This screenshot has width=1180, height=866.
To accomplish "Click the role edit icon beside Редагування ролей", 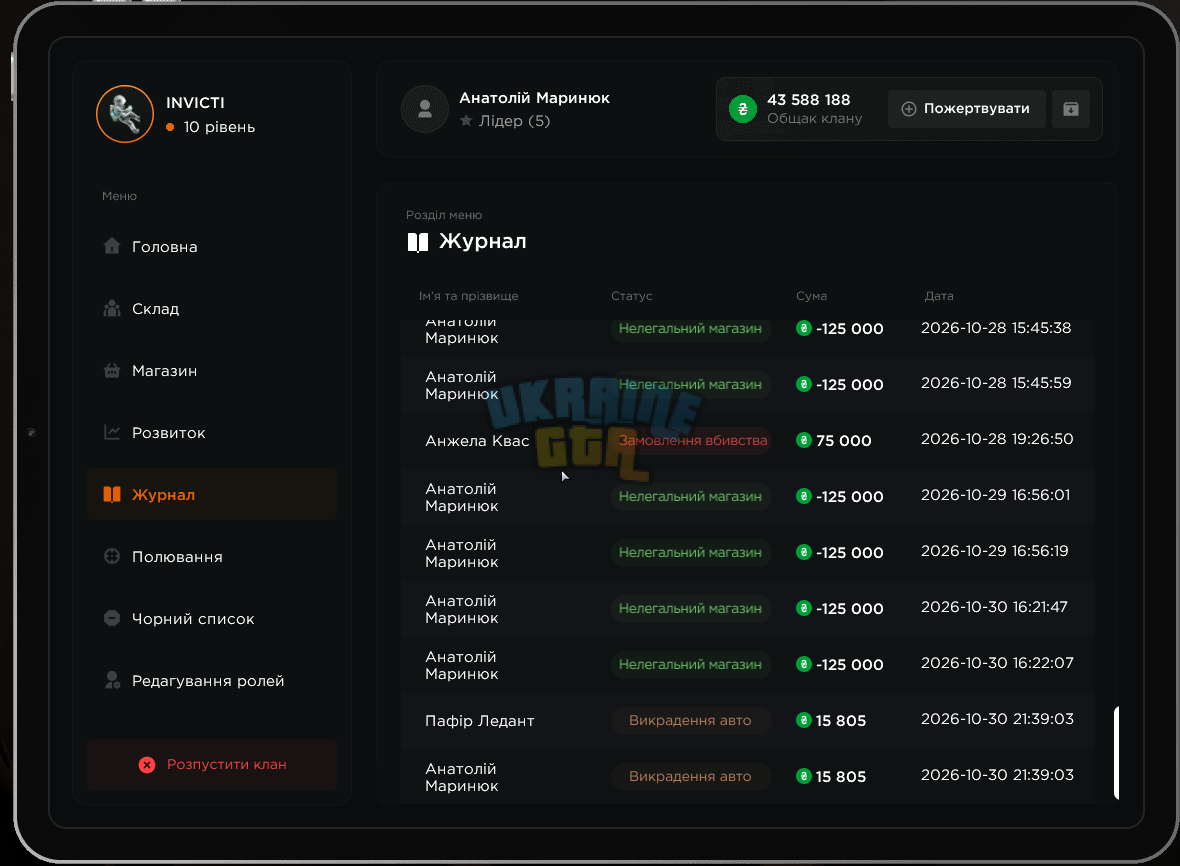I will [111, 680].
